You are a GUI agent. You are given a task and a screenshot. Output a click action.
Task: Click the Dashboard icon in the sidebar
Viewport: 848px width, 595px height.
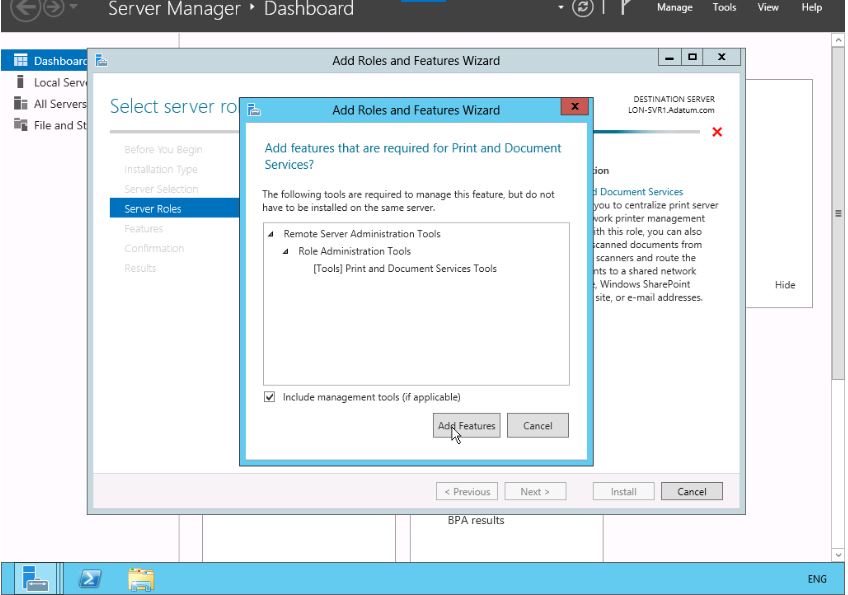pos(20,61)
